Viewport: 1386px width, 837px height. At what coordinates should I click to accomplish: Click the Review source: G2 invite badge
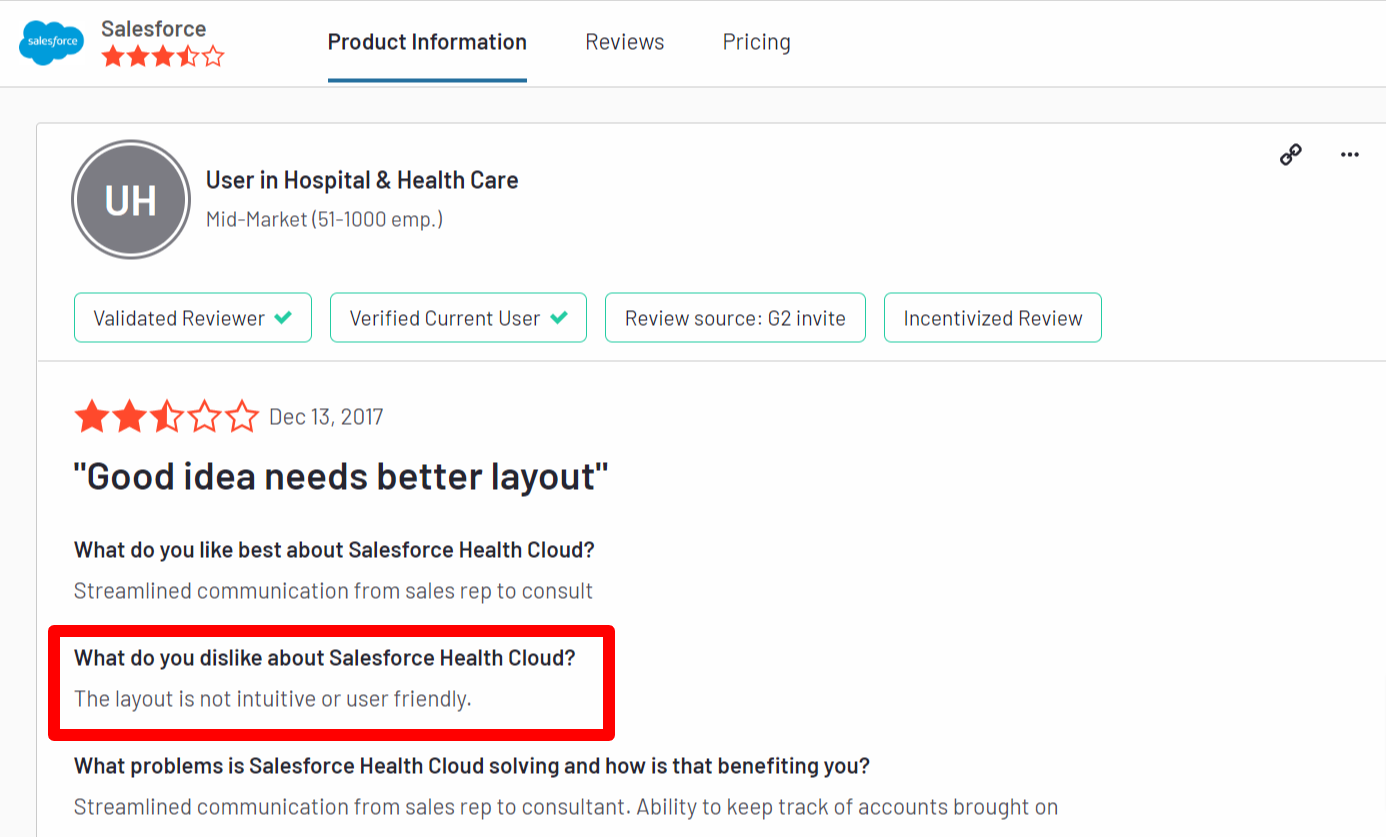pyautogui.click(x=735, y=318)
